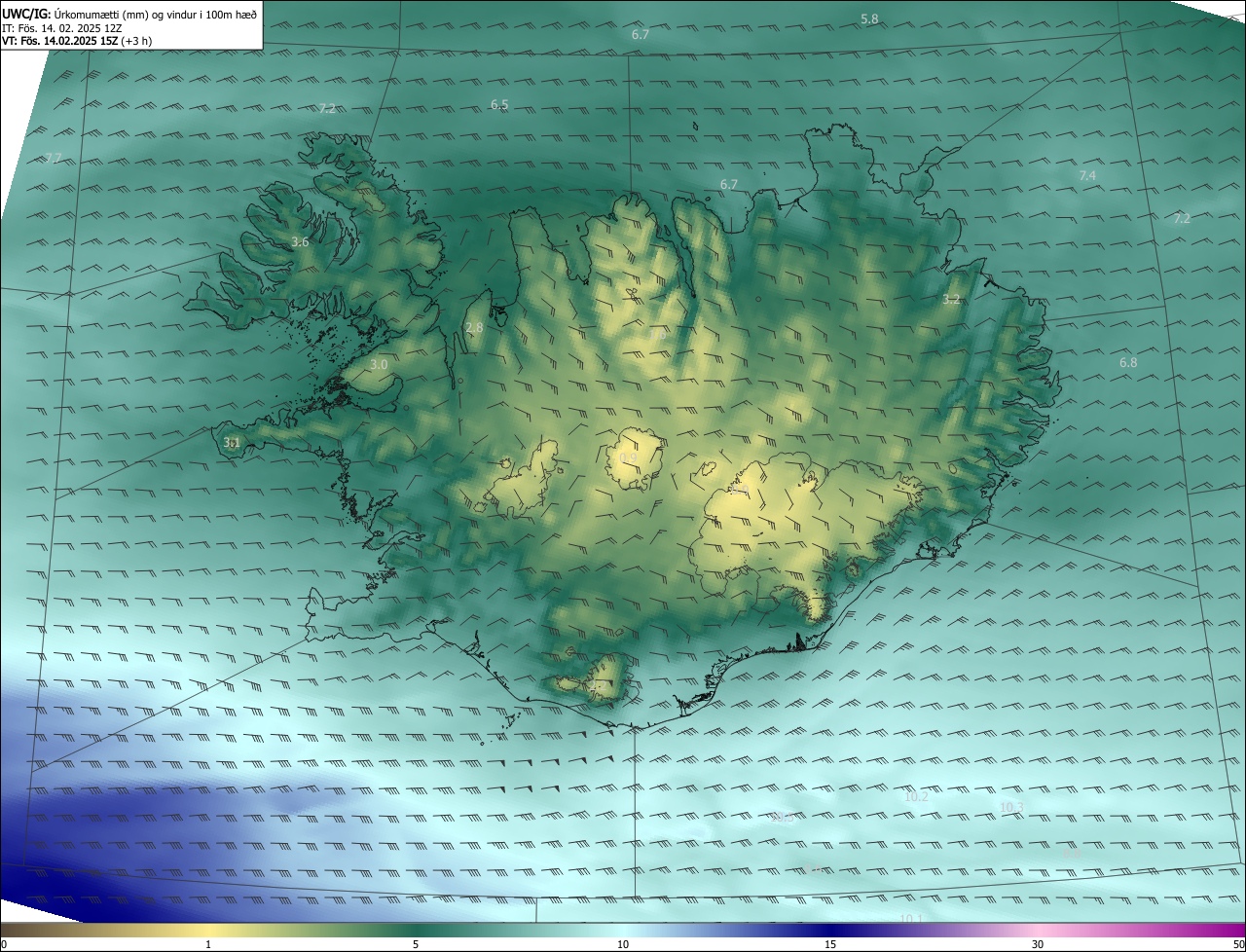The width and height of the screenshot is (1246, 952).
Task: Click the map title 'Úrkomumætti (mm) og vindur í 100m hæð'
Action: (155, 14)
